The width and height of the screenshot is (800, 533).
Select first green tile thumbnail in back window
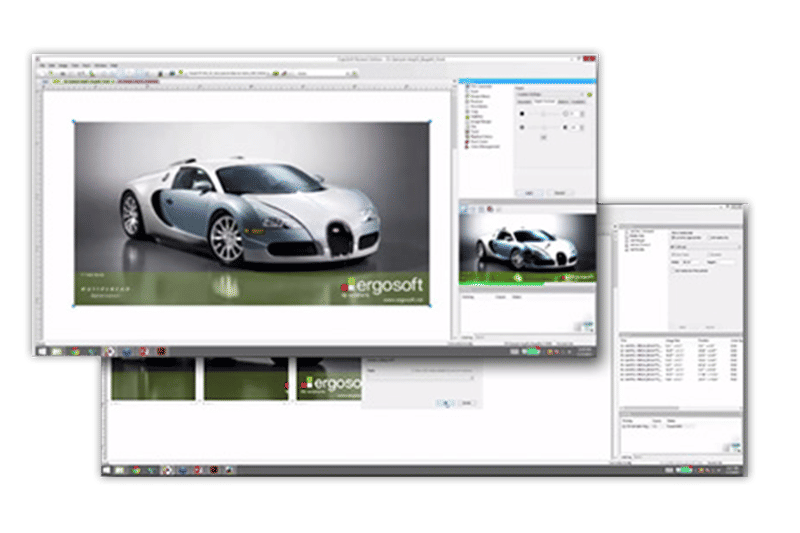click(x=153, y=379)
